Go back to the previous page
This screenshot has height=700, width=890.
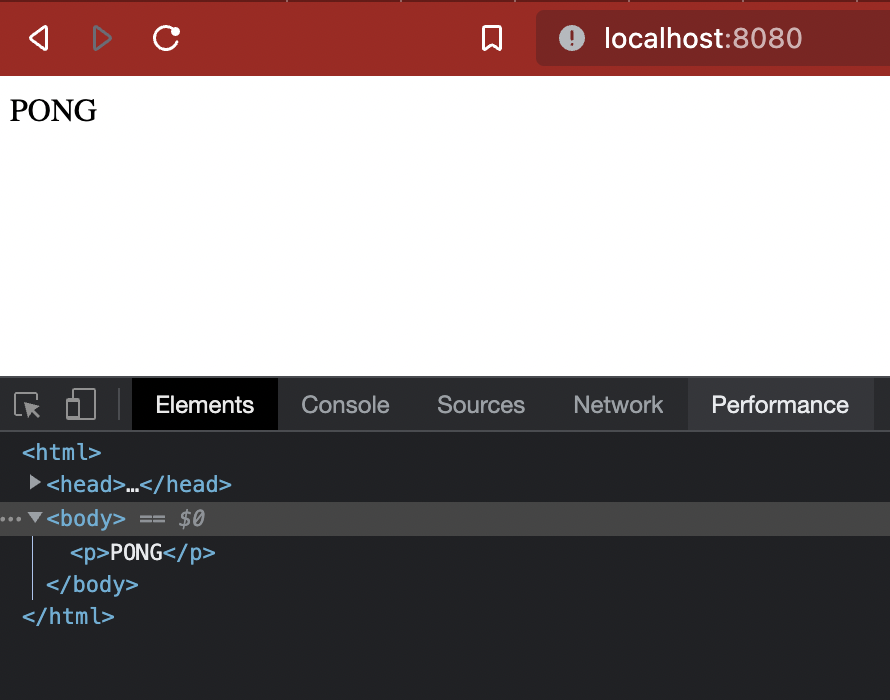(38, 39)
